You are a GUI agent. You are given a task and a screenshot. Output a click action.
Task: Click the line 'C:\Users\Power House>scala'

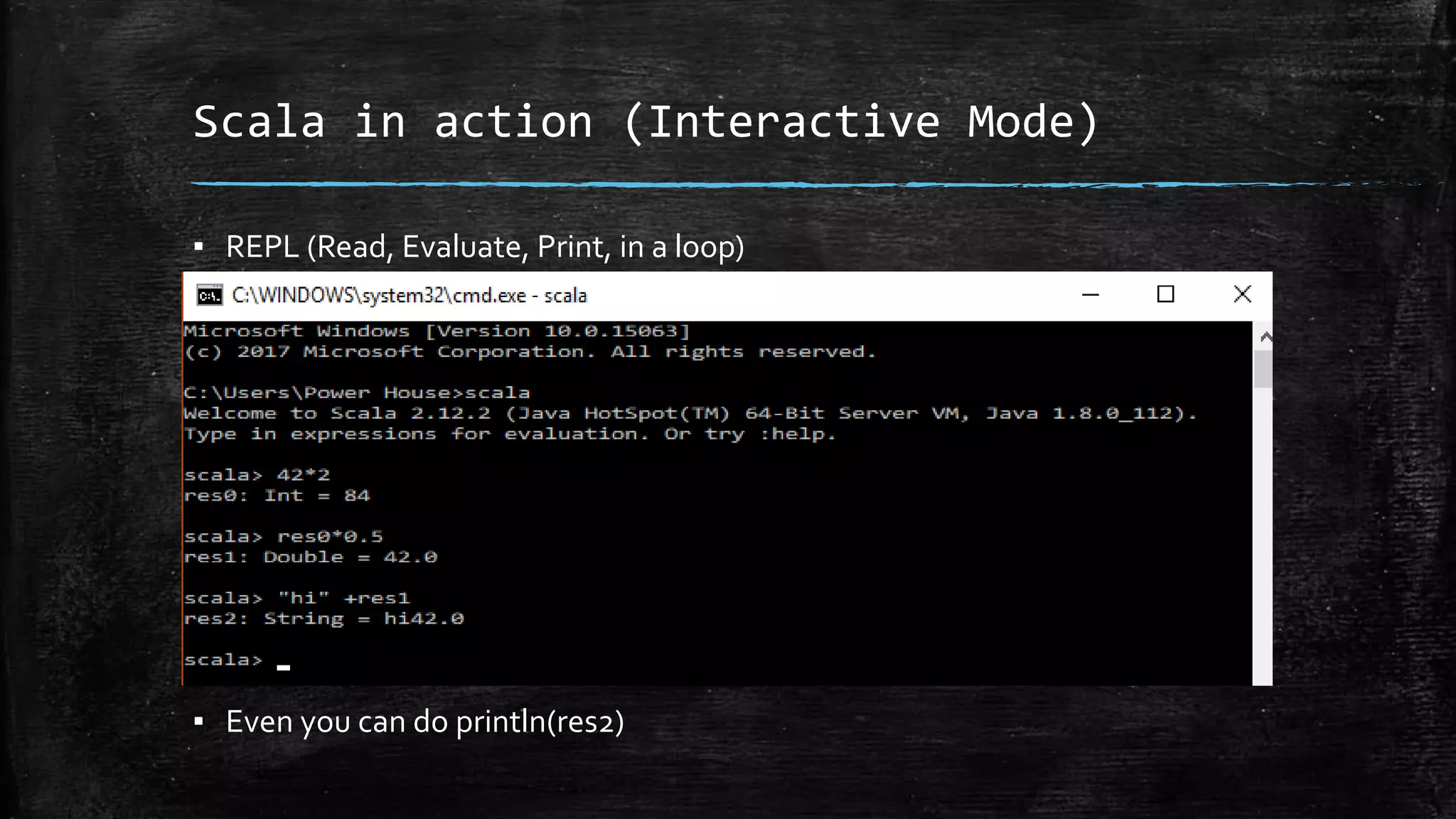tap(357, 393)
